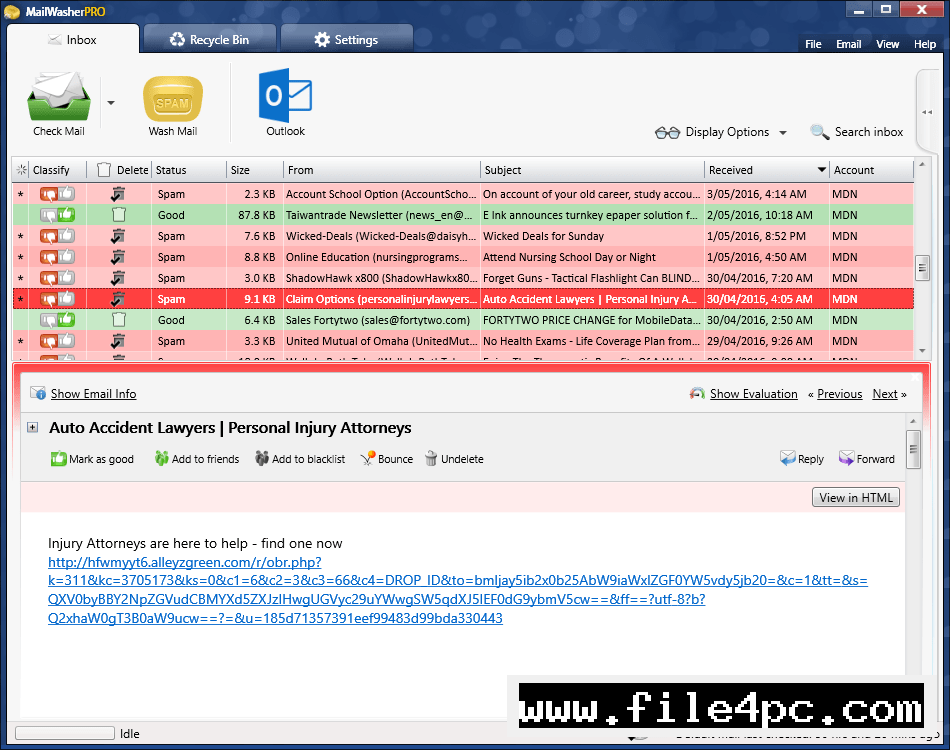Toggle classify thumbs for Taiwantrade Newsletter email

pos(58,214)
